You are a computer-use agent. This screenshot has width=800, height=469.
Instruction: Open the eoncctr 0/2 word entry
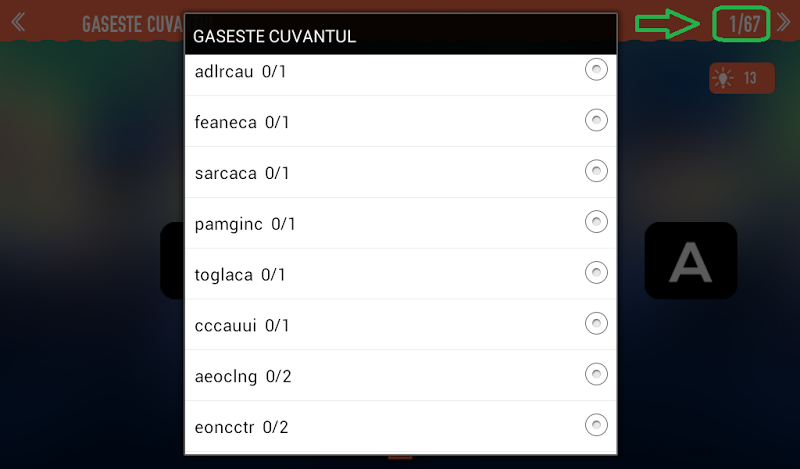242,428
